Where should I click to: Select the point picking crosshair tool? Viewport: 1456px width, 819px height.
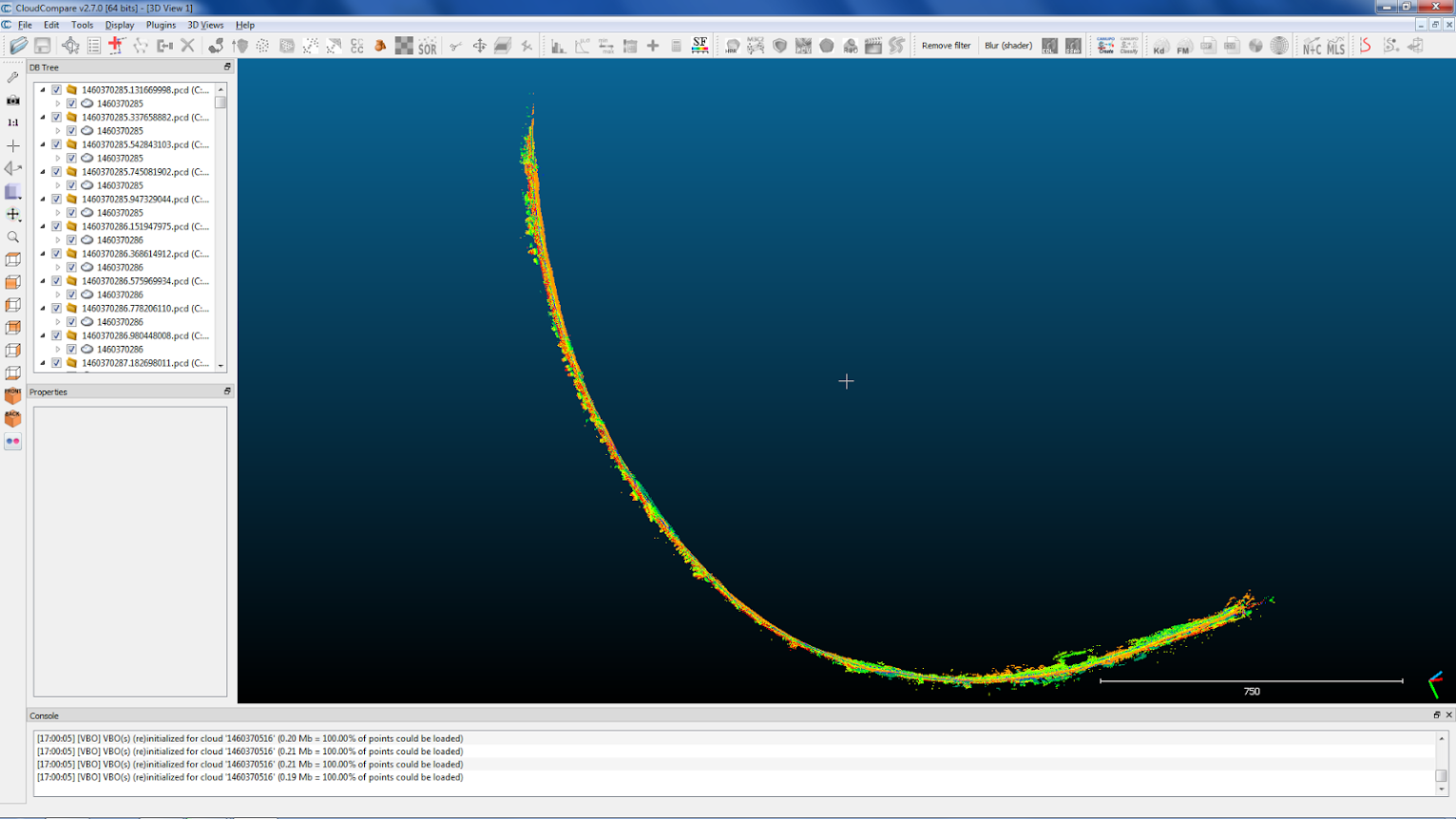click(x=70, y=46)
